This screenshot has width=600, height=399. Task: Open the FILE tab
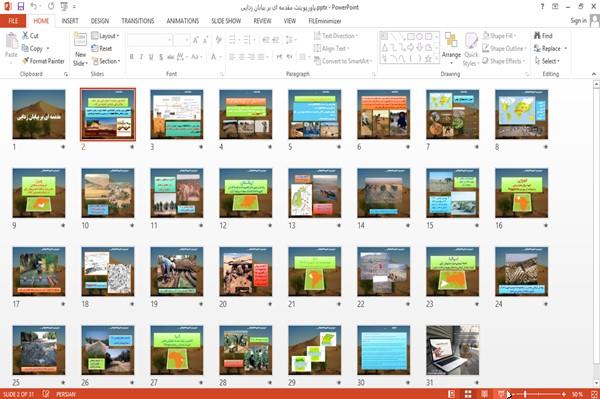pos(13,21)
